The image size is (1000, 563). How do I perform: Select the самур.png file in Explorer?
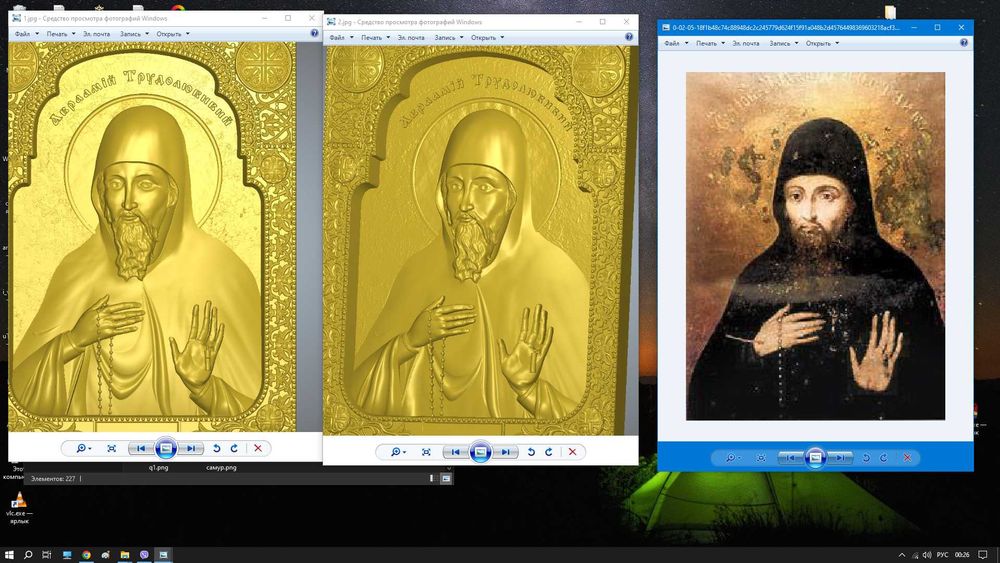(221, 467)
